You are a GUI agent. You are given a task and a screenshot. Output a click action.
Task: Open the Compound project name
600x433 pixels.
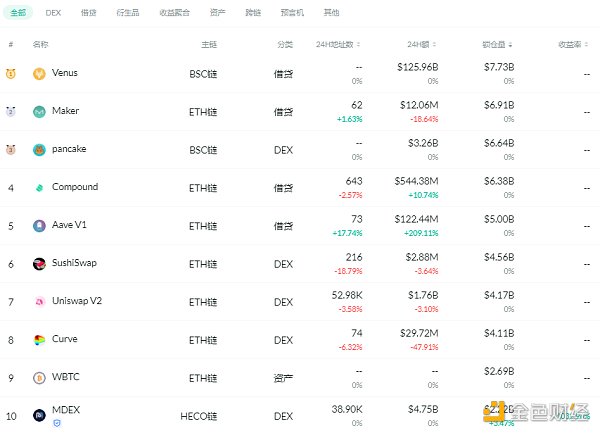(x=75, y=187)
